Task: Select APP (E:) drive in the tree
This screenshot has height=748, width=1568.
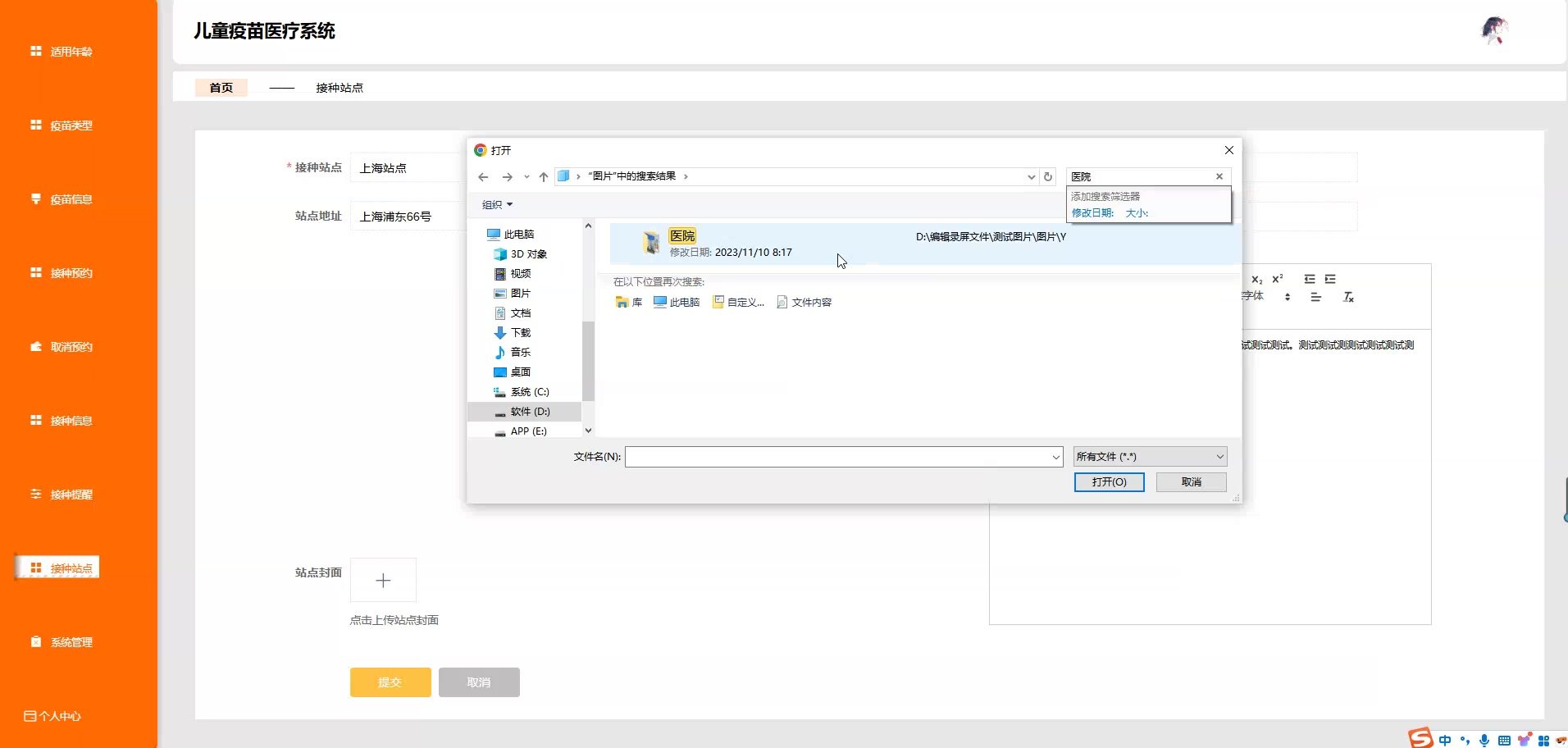Action: [521, 431]
